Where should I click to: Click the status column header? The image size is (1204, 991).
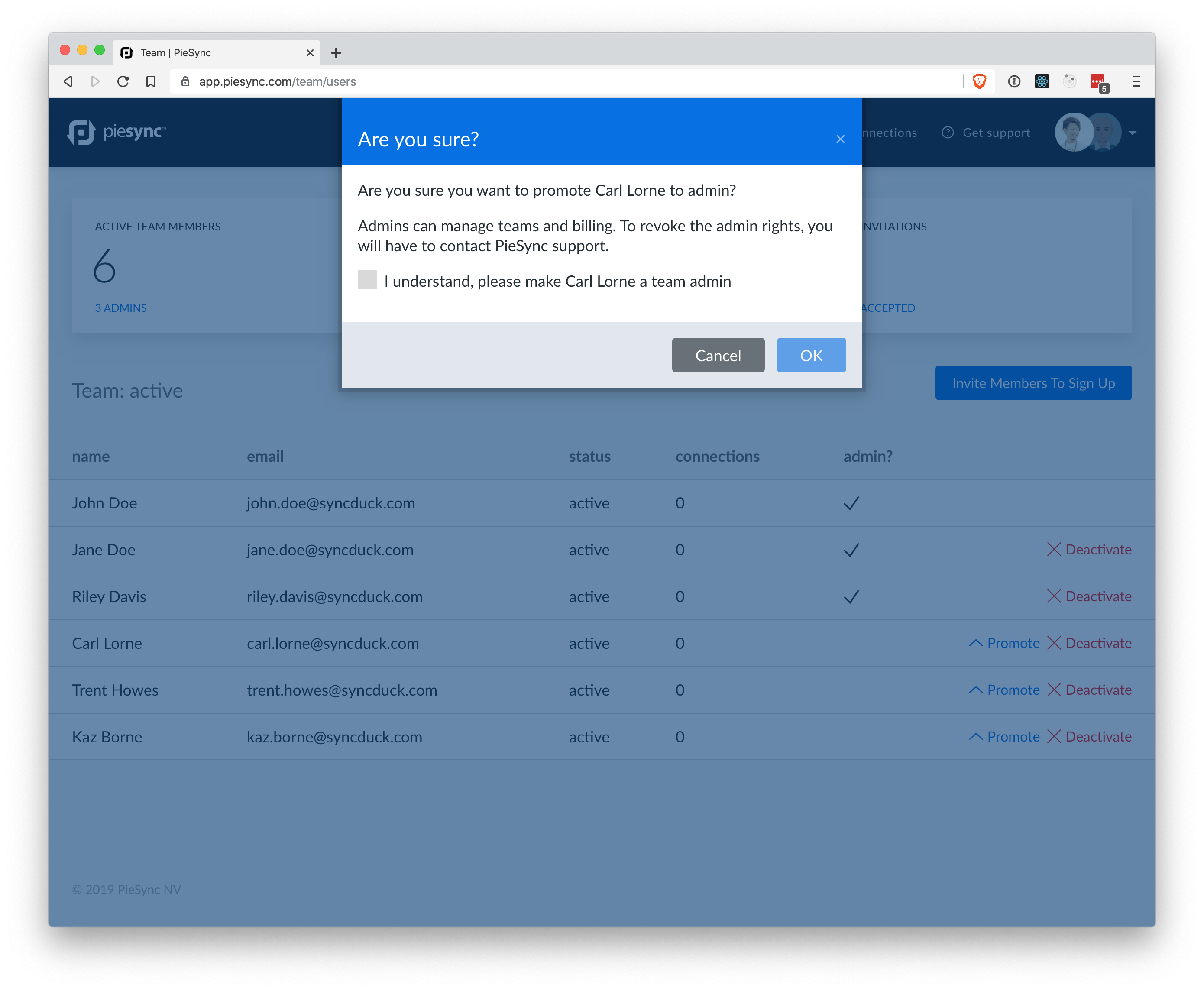[x=590, y=457]
